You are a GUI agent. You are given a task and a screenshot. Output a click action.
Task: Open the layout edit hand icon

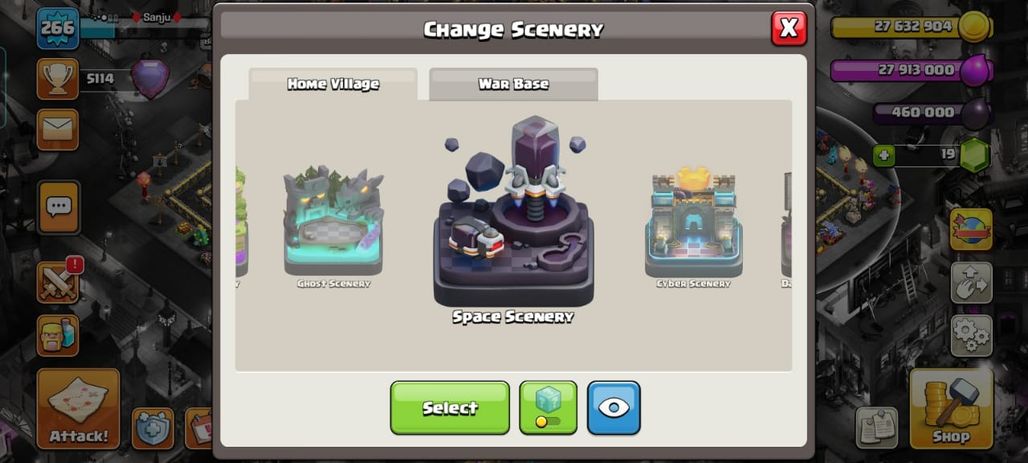[x=971, y=283]
